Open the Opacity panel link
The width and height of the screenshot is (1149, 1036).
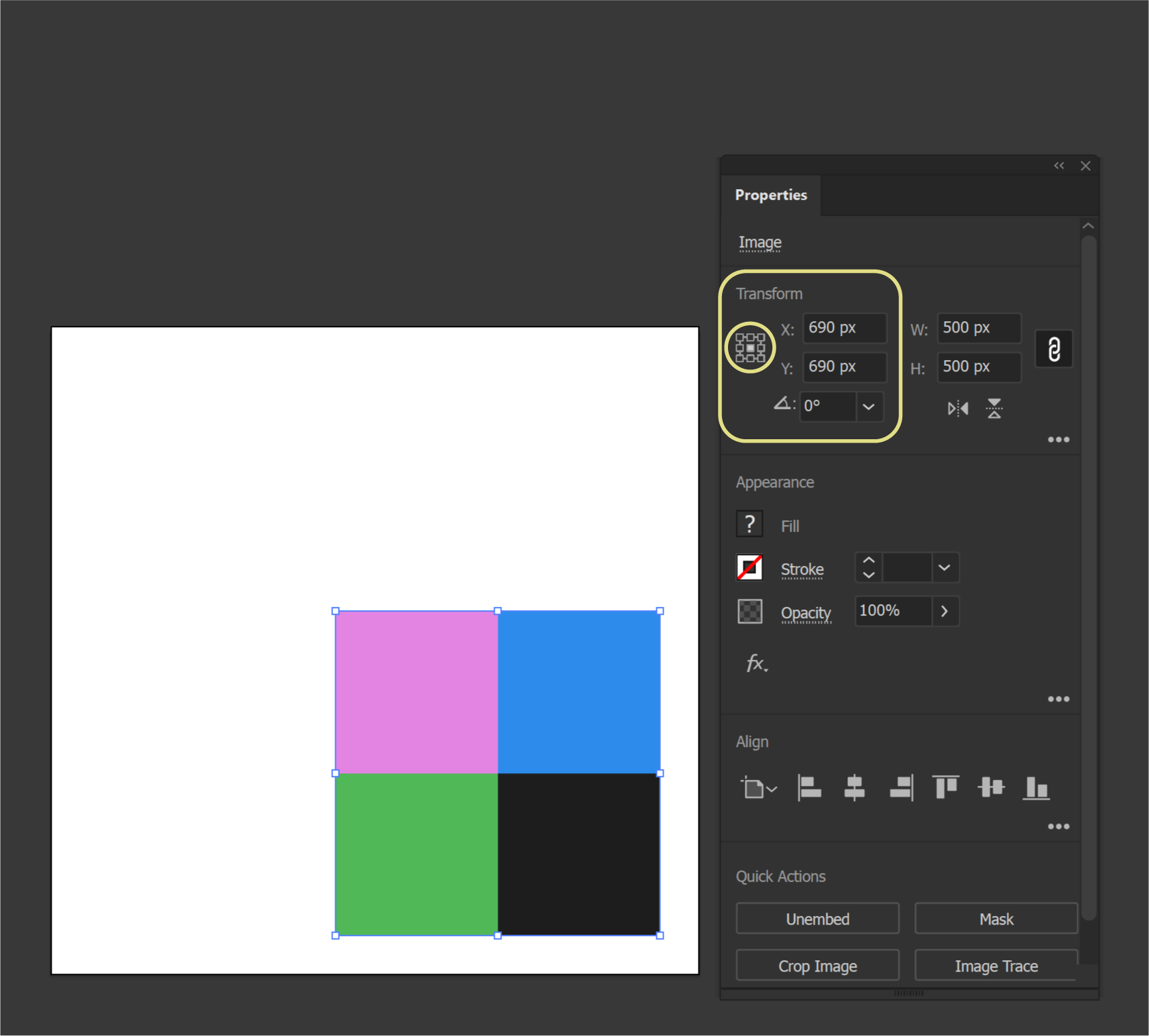pyautogui.click(x=806, y=614)
